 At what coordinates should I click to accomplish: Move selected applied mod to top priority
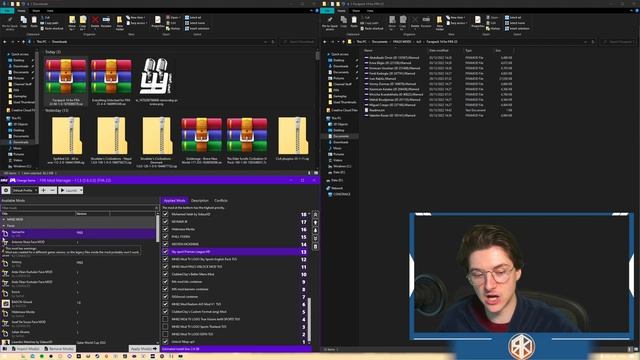tap(315, 214)
